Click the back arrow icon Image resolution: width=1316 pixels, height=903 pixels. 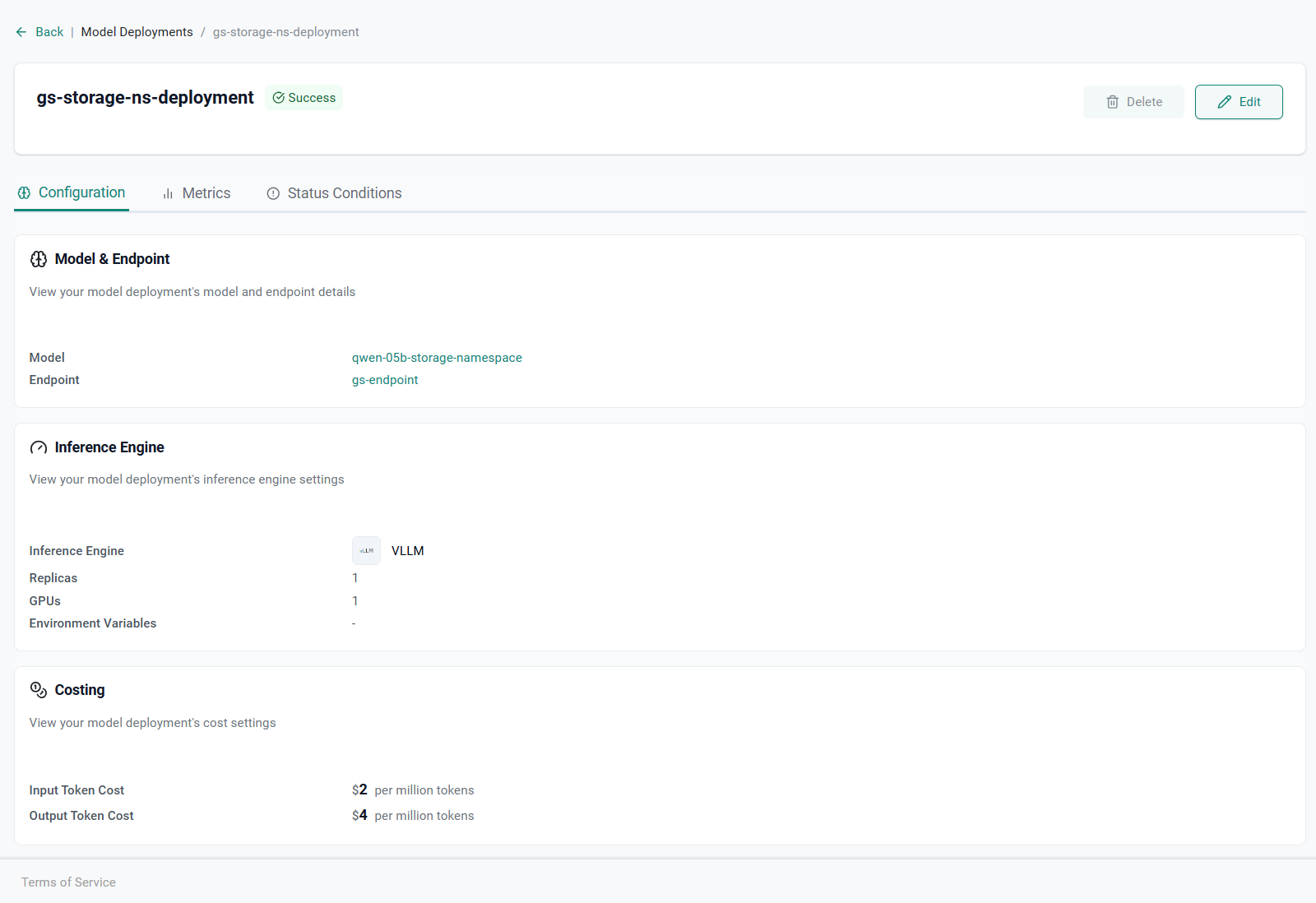tap(21, 32)
